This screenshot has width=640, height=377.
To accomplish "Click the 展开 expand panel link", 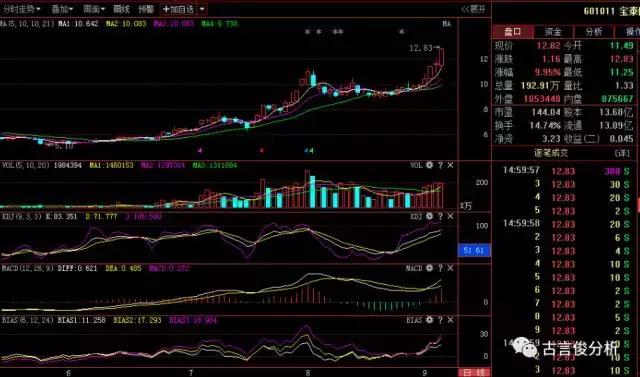I will tap(474, 9).
